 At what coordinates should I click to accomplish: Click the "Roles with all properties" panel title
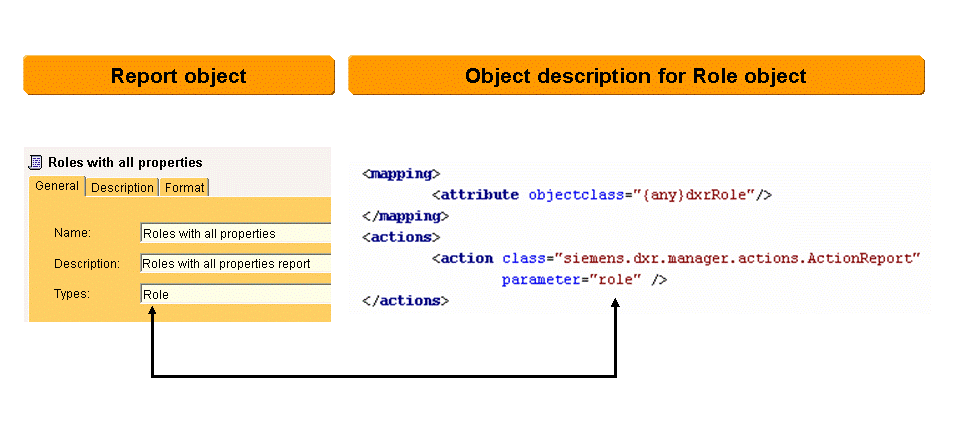coord(125,162)
